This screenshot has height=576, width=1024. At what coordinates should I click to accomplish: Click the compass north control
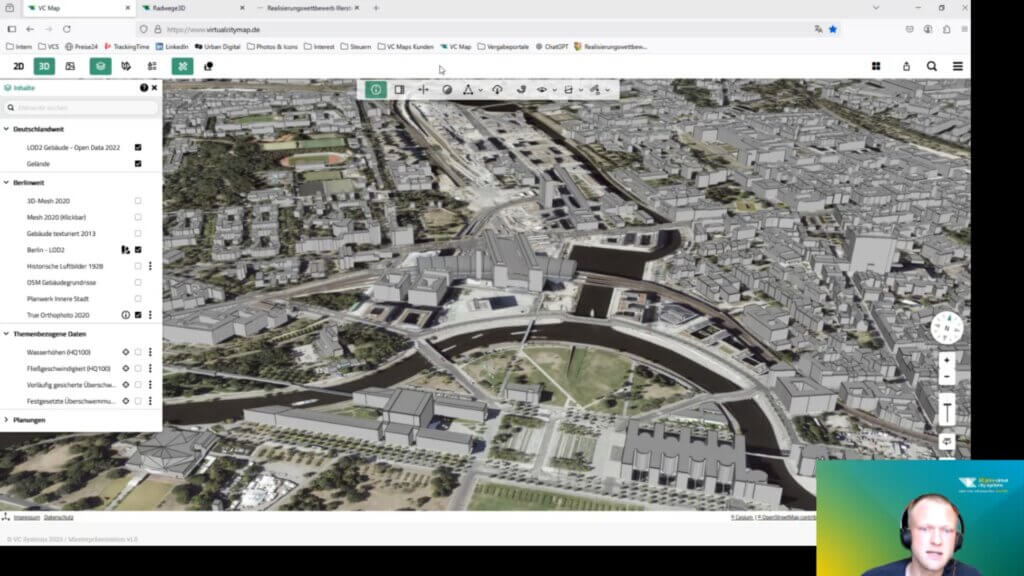947,328
